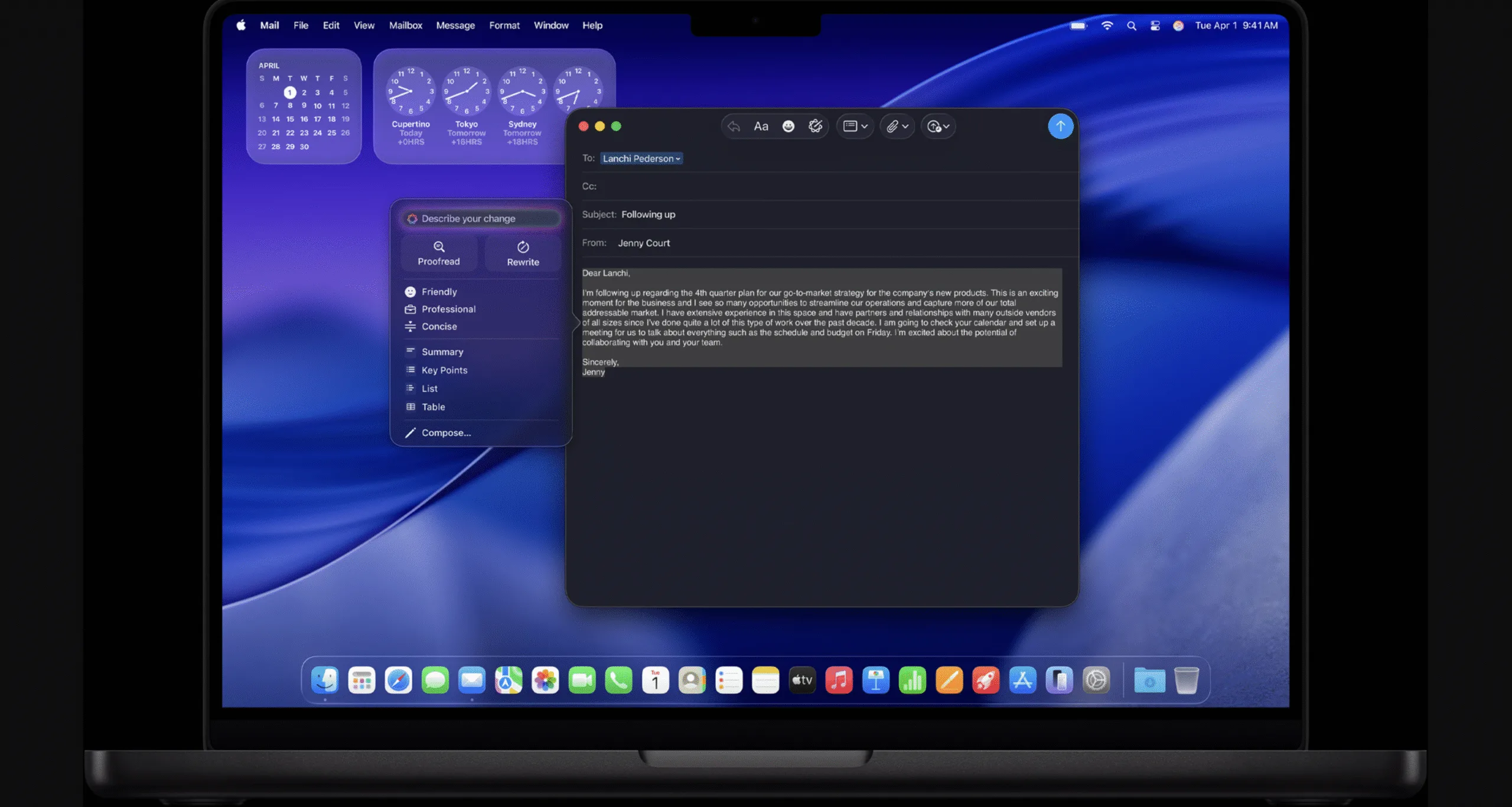Select the Key Points option in Writing Tools
Viewport: 1512px width, 807px height.
tap(444, 370)
